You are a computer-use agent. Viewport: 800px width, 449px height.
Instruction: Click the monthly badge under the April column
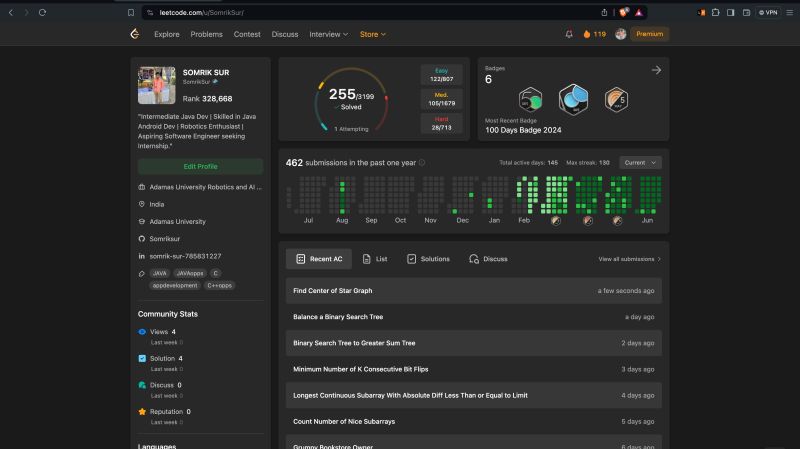pyautogui.click(x=588, y=220)
